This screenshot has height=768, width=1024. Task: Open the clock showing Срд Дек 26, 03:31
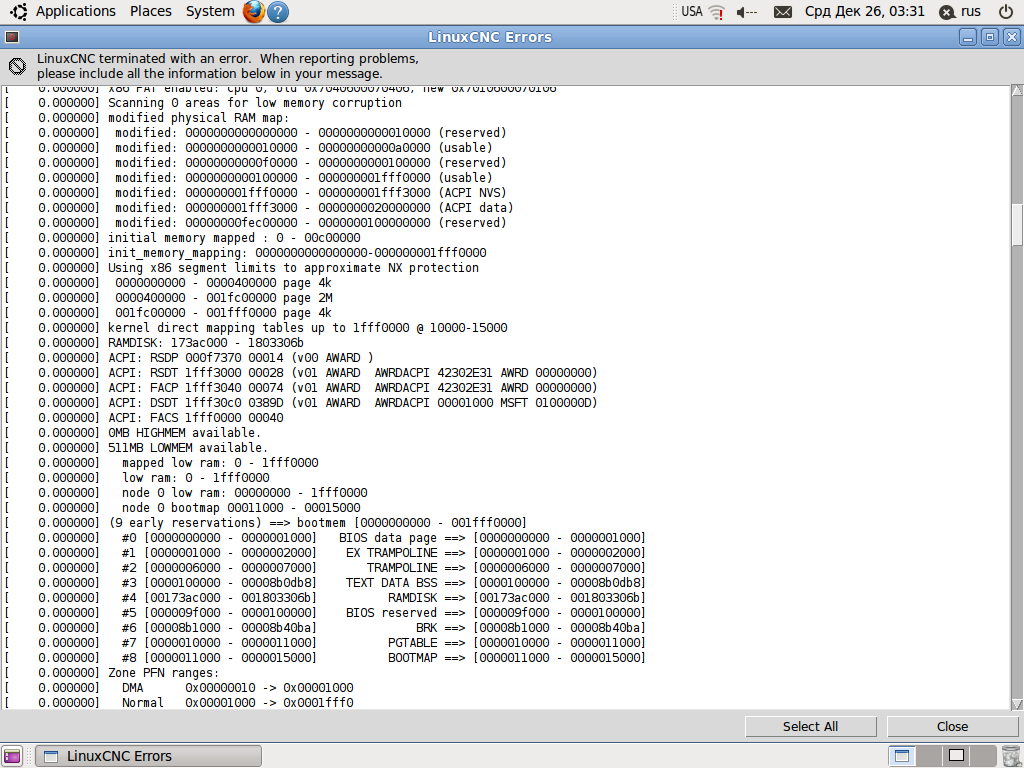(x=865, y=11)
